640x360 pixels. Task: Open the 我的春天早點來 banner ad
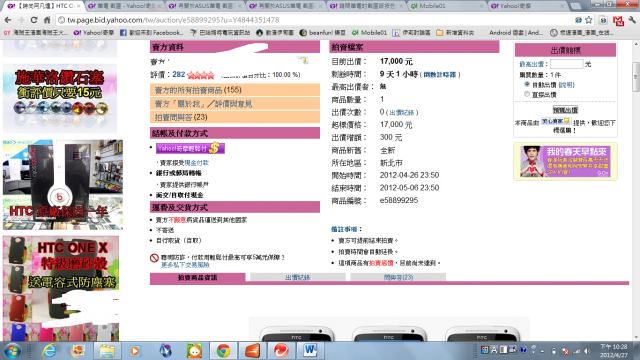565,162
